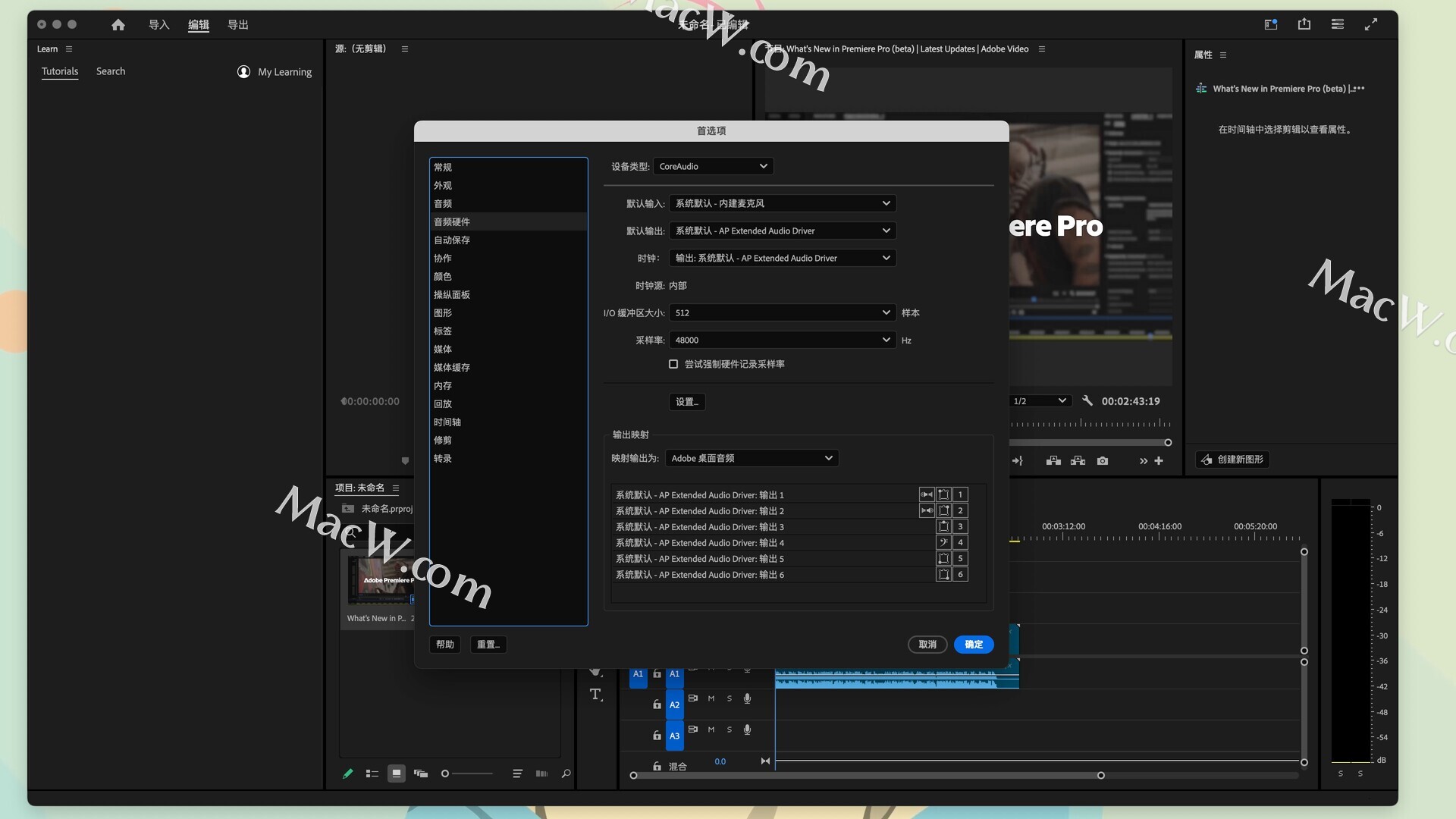1456x819 pixels.
Task: Switch to Search tab in Learn panel
Action: 111,71
